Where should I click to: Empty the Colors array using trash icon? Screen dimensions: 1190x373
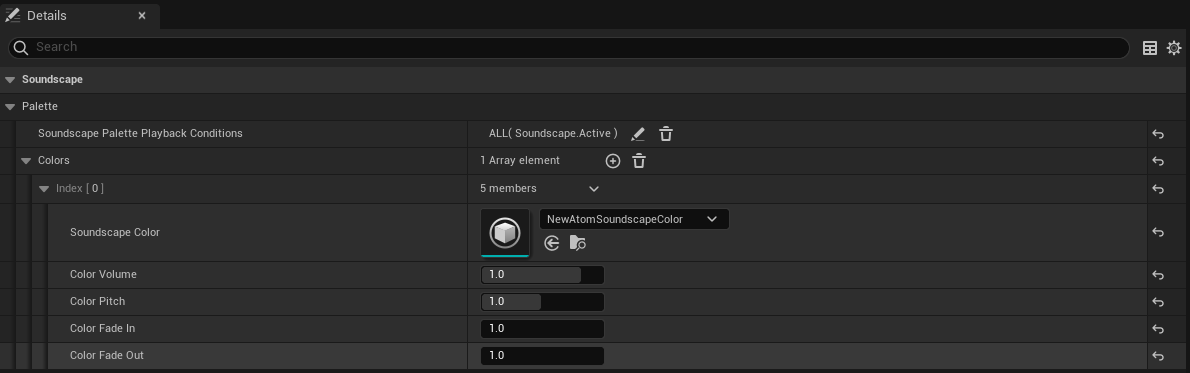click(639, 161)
